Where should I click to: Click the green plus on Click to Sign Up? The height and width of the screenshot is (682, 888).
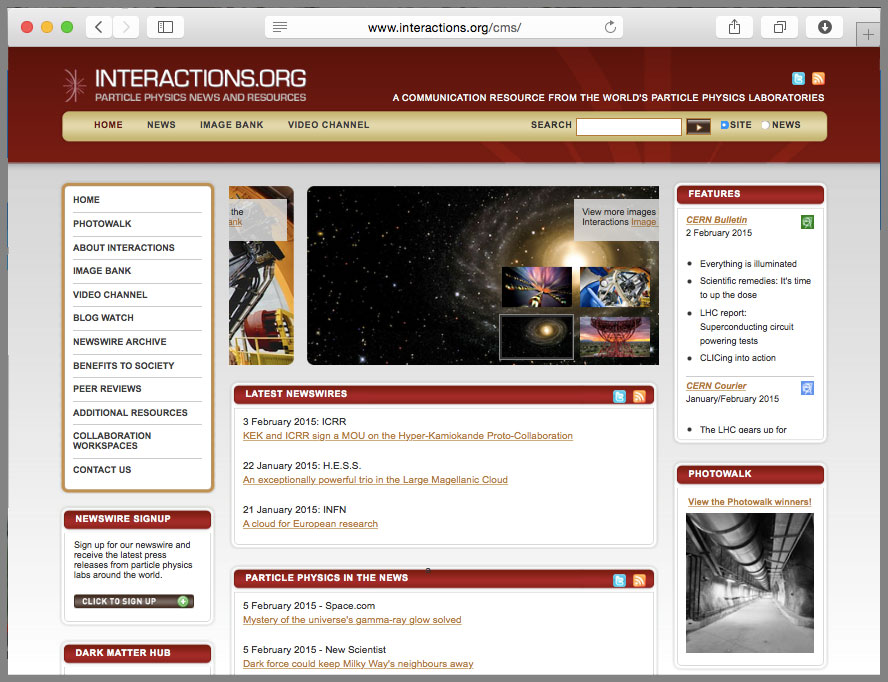[x=183, y=601]
